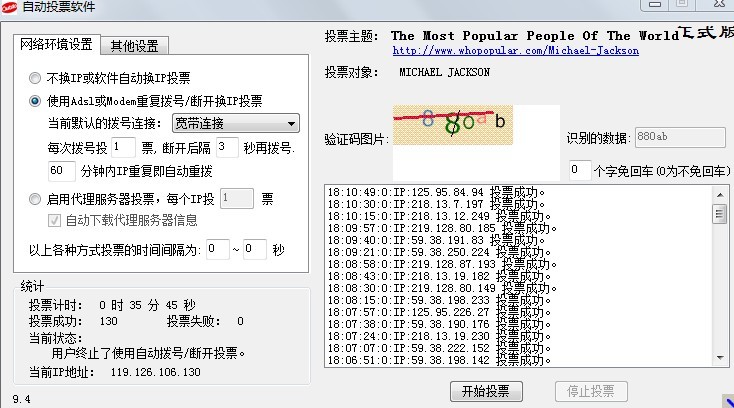Click the vote log scrollbar thumb
Screen dimensions: 734x408
click(x=720, y=213)
